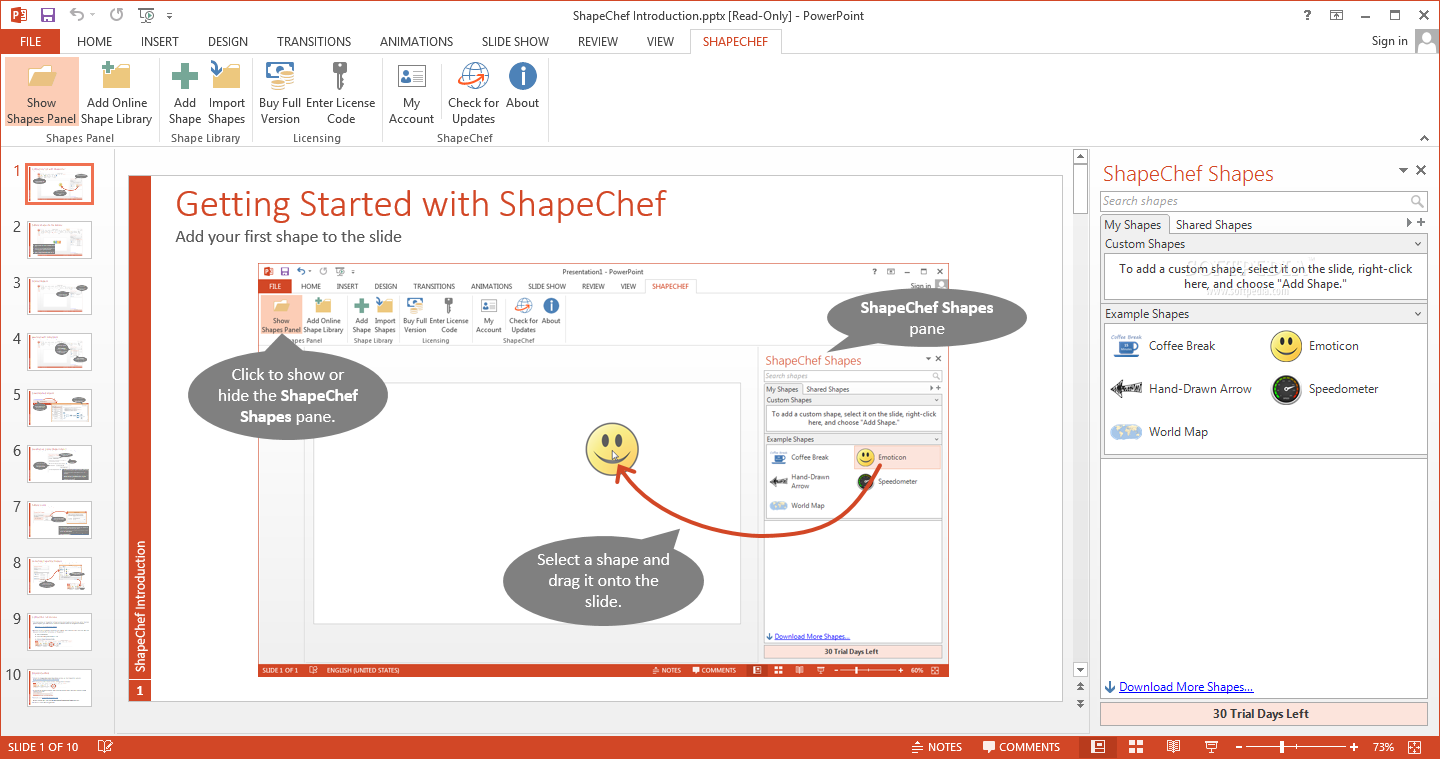Viewport: 1440px width, 759px height.
Task: Click the tab scroll arrow beside Shared Shapes
Action: (x=1410, y=223)
